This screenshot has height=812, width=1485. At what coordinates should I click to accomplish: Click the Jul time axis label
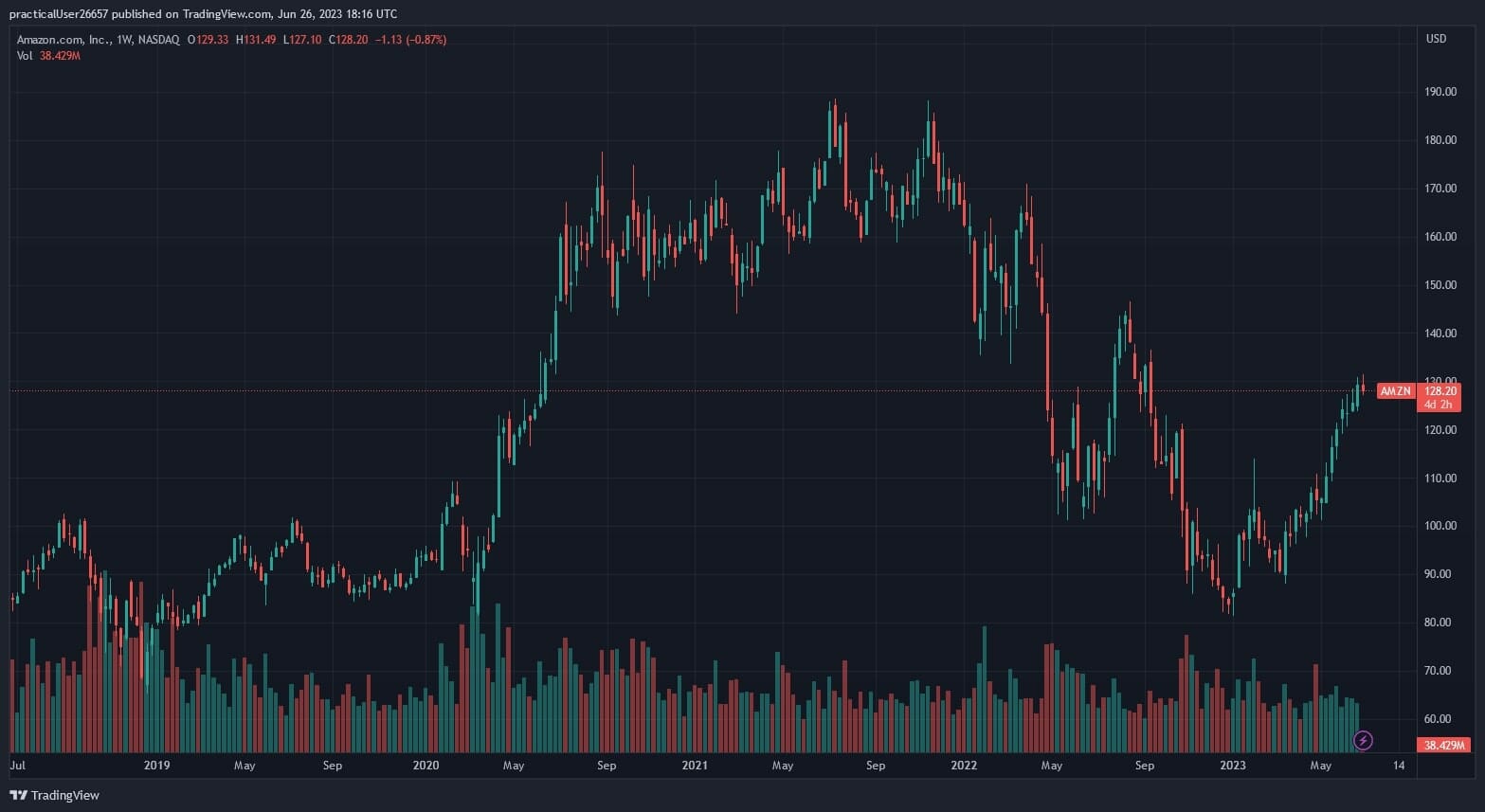(x=17, y=766)
